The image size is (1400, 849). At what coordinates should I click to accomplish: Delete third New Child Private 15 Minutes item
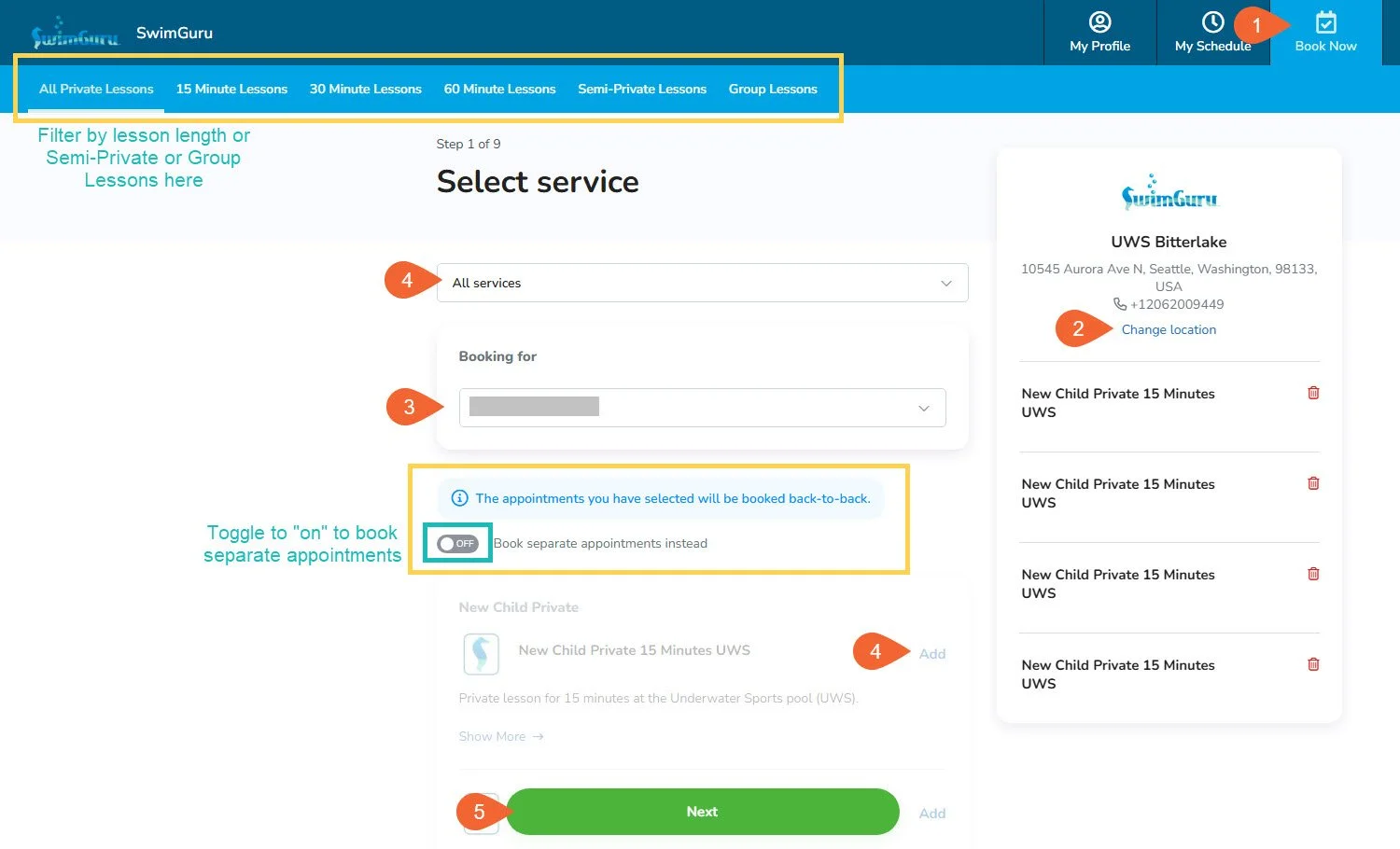[x=1313, y=574]
